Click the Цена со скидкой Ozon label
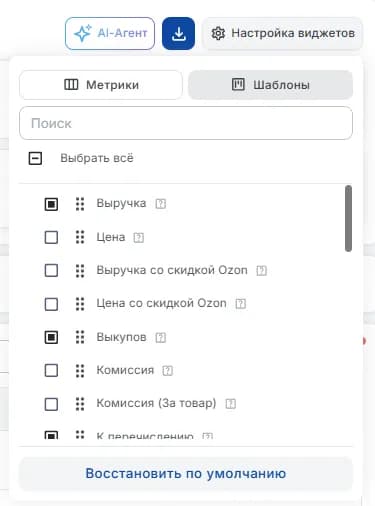375x506 pixels. point(161,303)
